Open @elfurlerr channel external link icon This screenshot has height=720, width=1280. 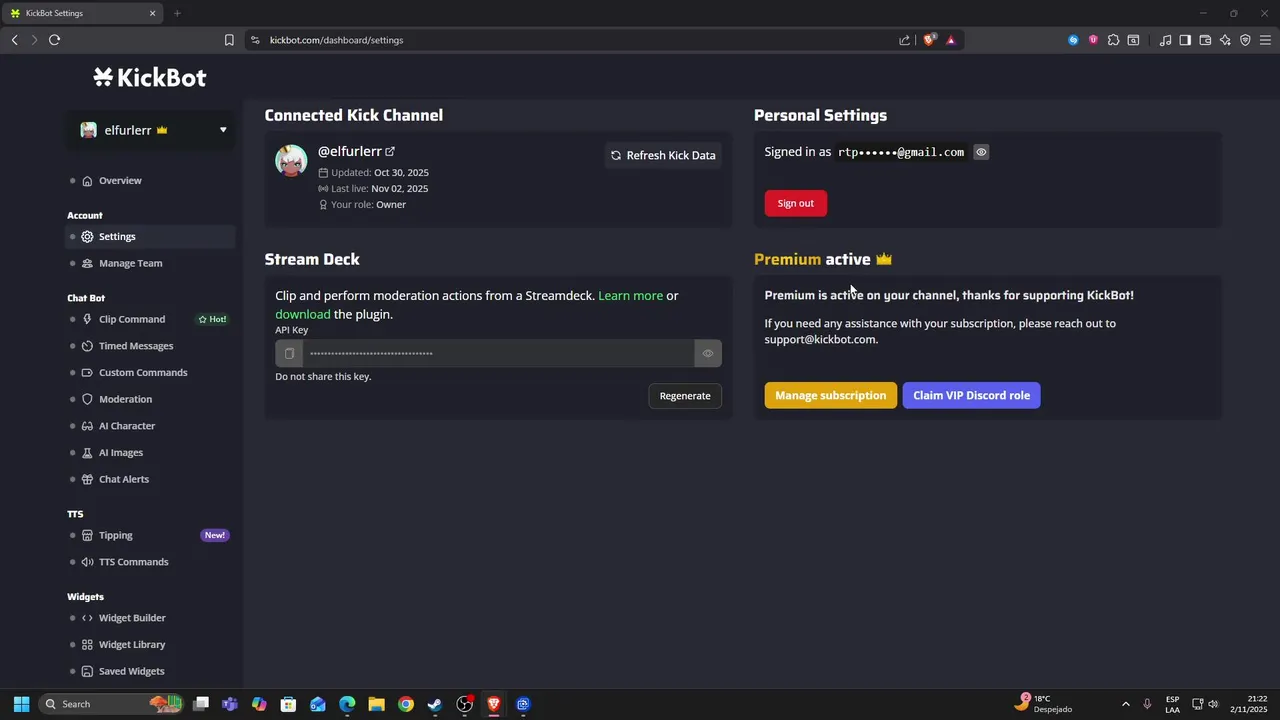click(x=390, y=152)
